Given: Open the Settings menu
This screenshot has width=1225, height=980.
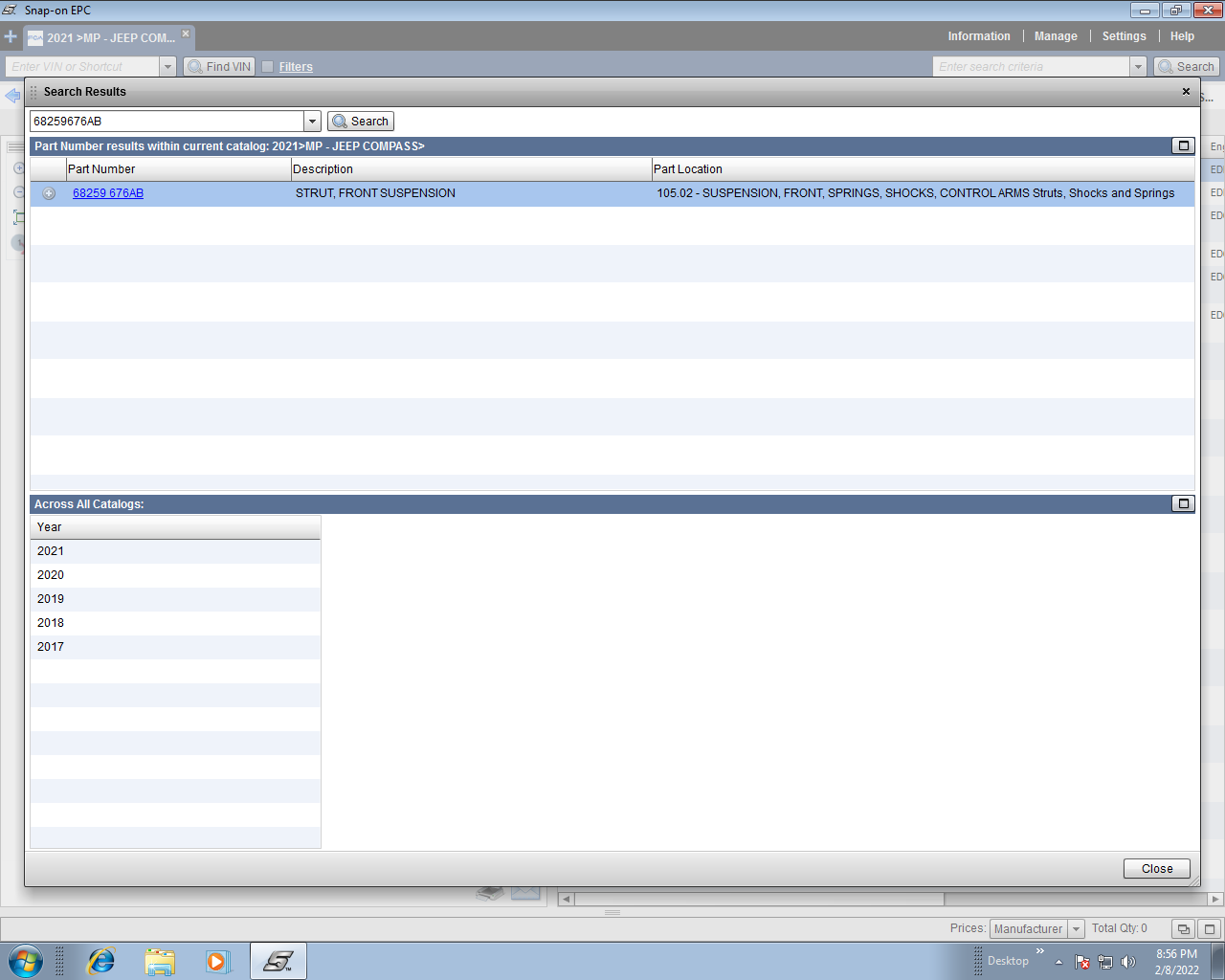Looking at the screenshot, I should [1124, 36].
